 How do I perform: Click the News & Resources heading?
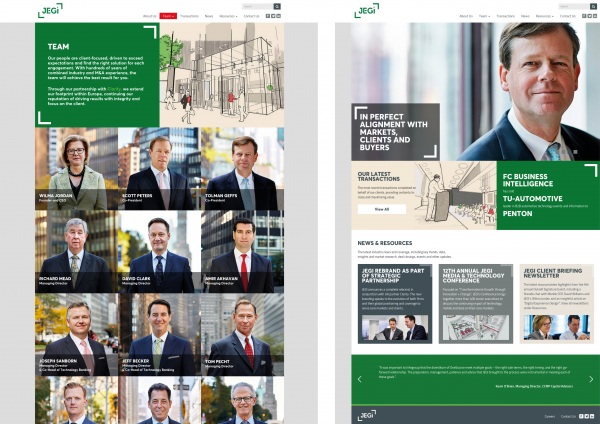point(385,243)
